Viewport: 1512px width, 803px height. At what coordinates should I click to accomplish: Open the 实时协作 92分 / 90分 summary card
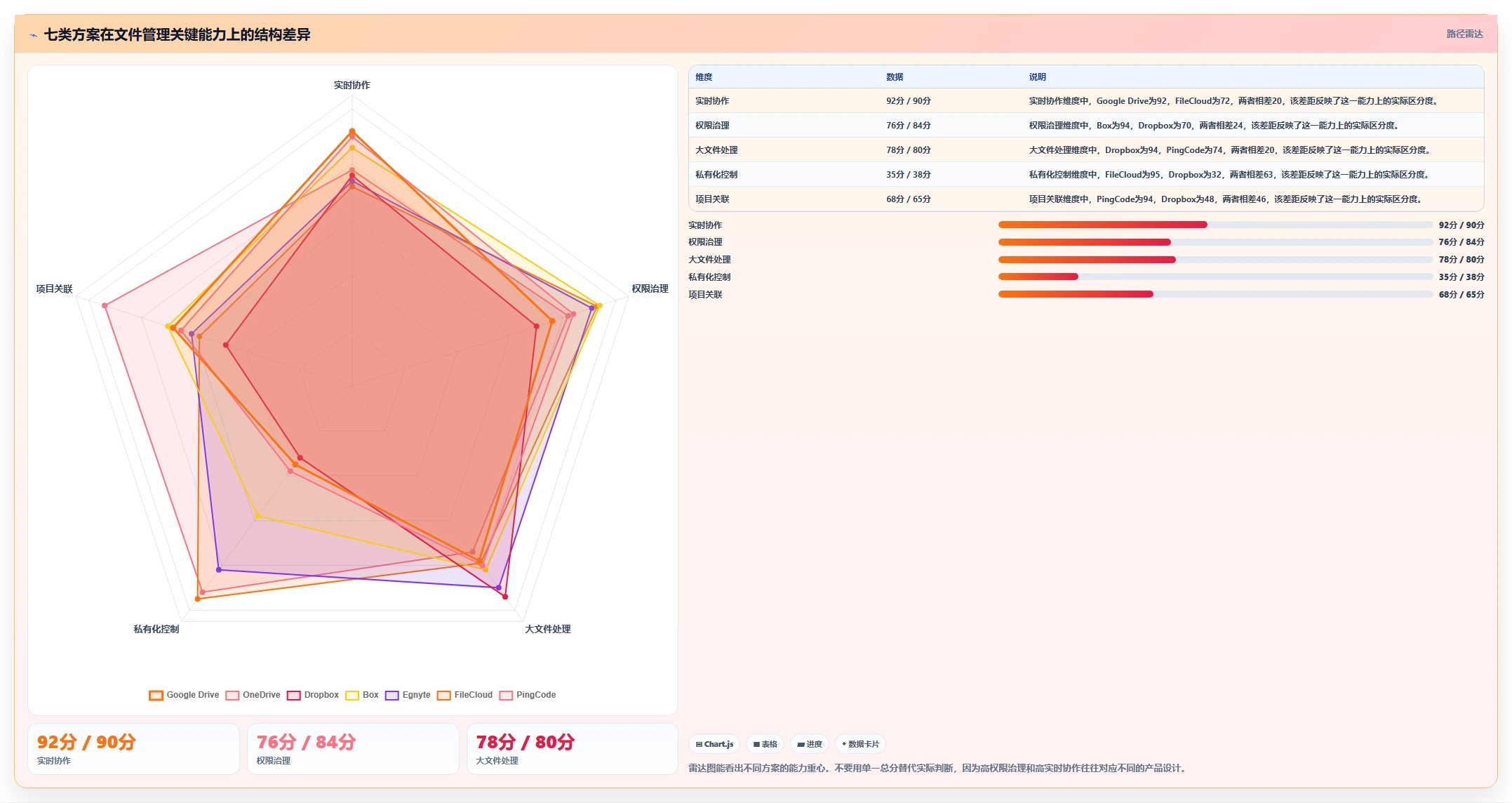click(133, 749)
